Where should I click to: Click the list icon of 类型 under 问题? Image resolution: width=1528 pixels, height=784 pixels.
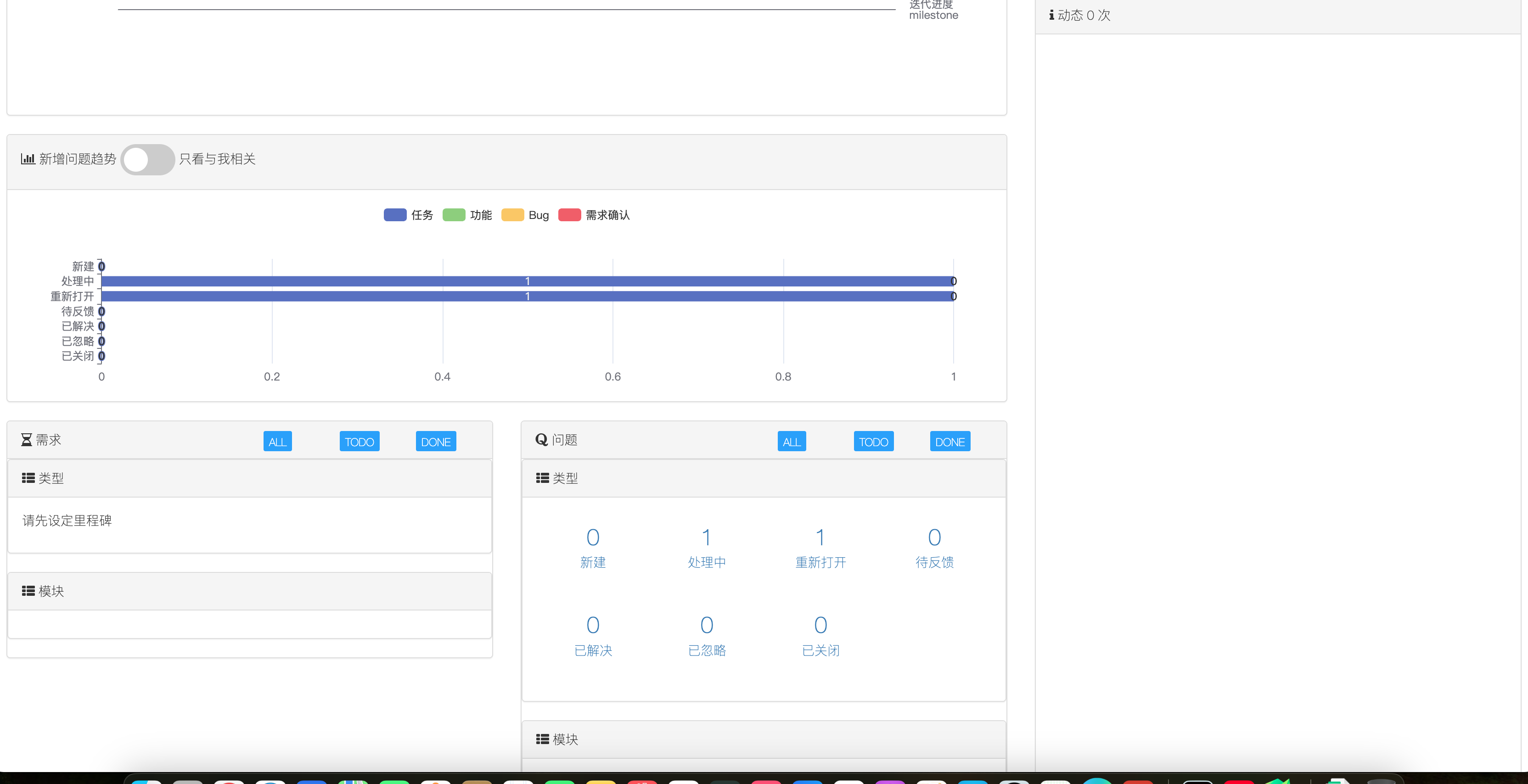[x=542, y=478]
